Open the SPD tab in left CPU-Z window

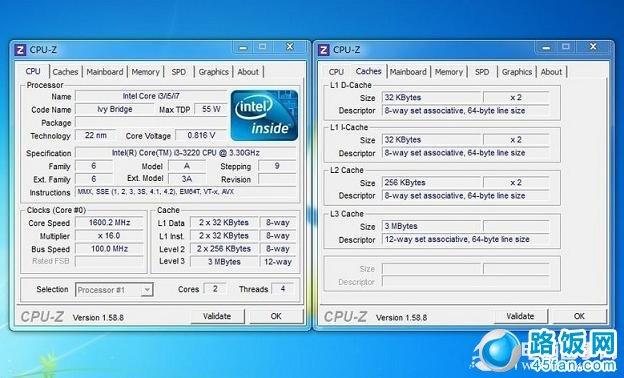(179, 72)
